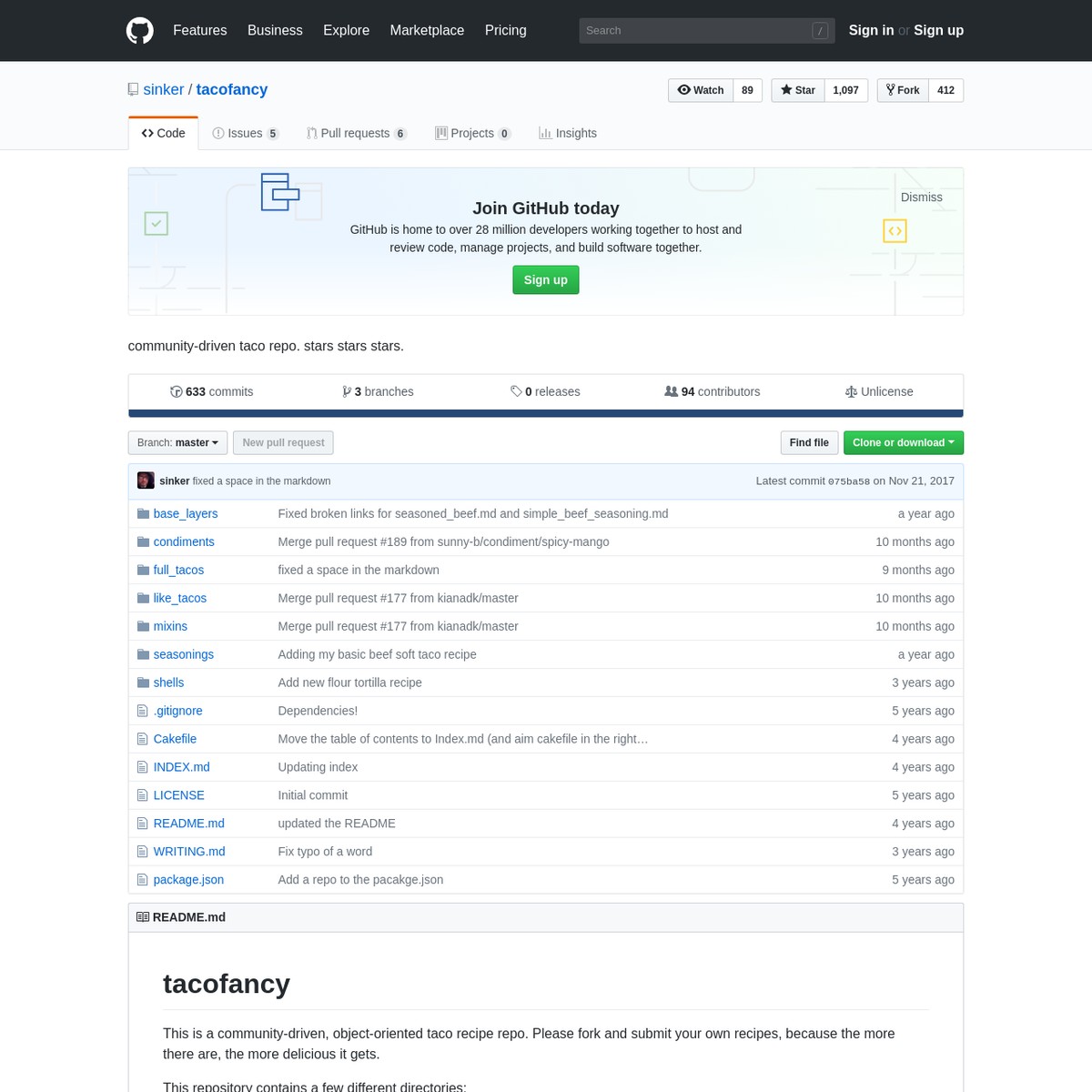Click the shells folder icon
Viewport: 1092px width, 1092px height.
[143, 682]
